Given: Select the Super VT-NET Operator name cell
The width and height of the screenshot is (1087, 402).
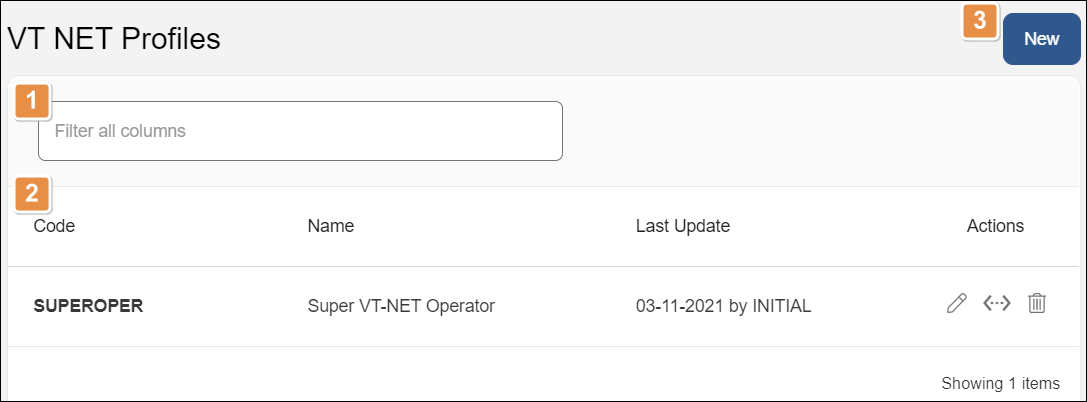Looking at the screenshot, I should 401,306.
